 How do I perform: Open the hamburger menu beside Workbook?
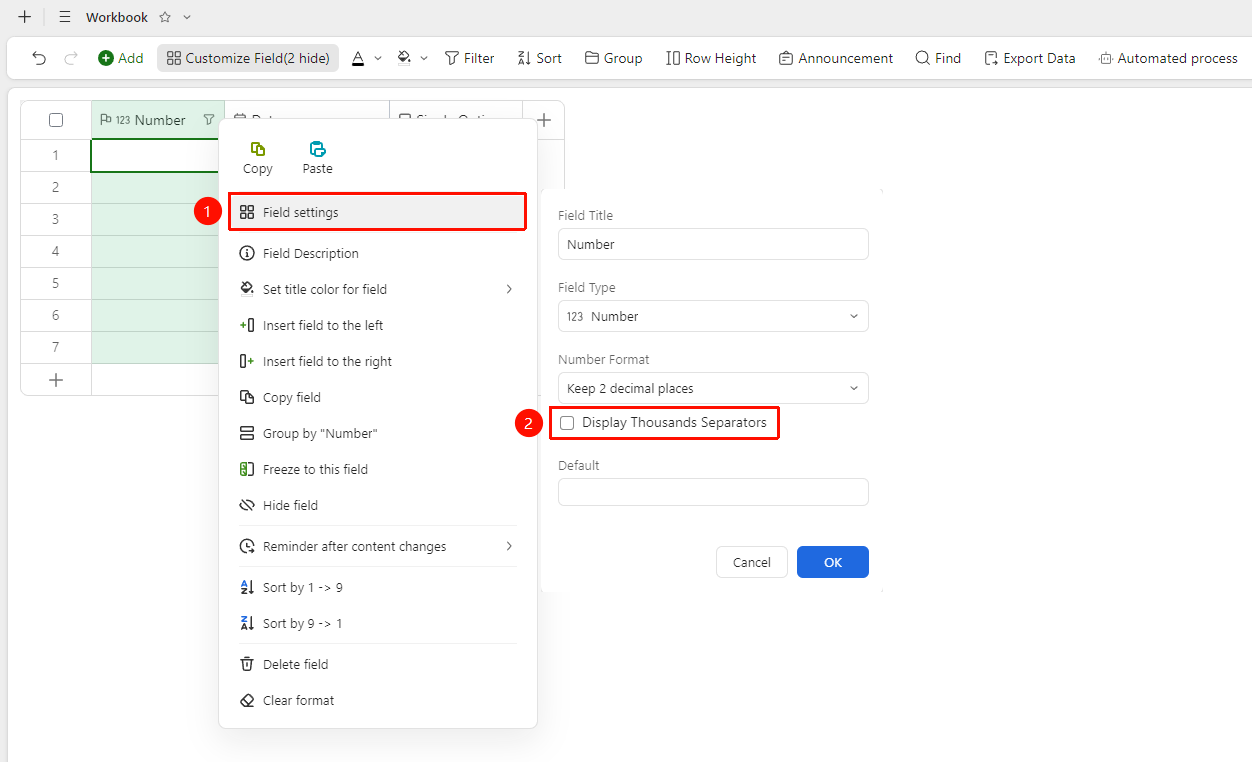pyautogui.click(x=65, y=17)
